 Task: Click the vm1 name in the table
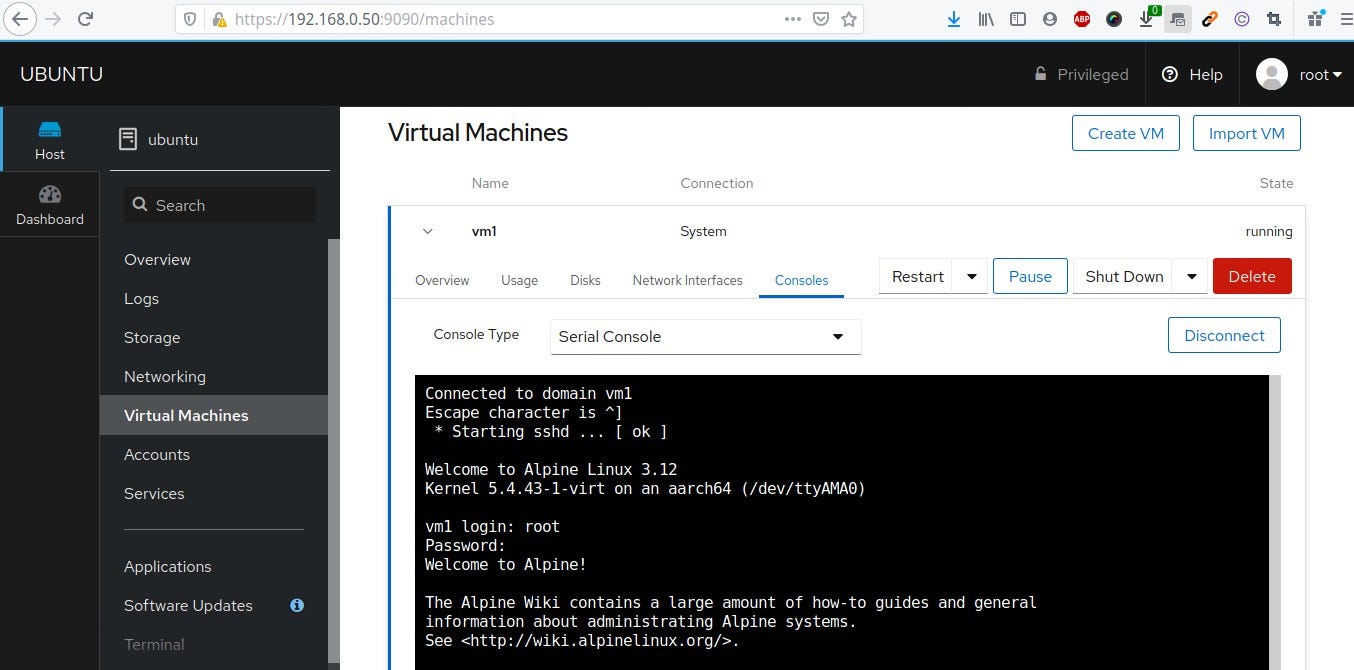[484, 231]
